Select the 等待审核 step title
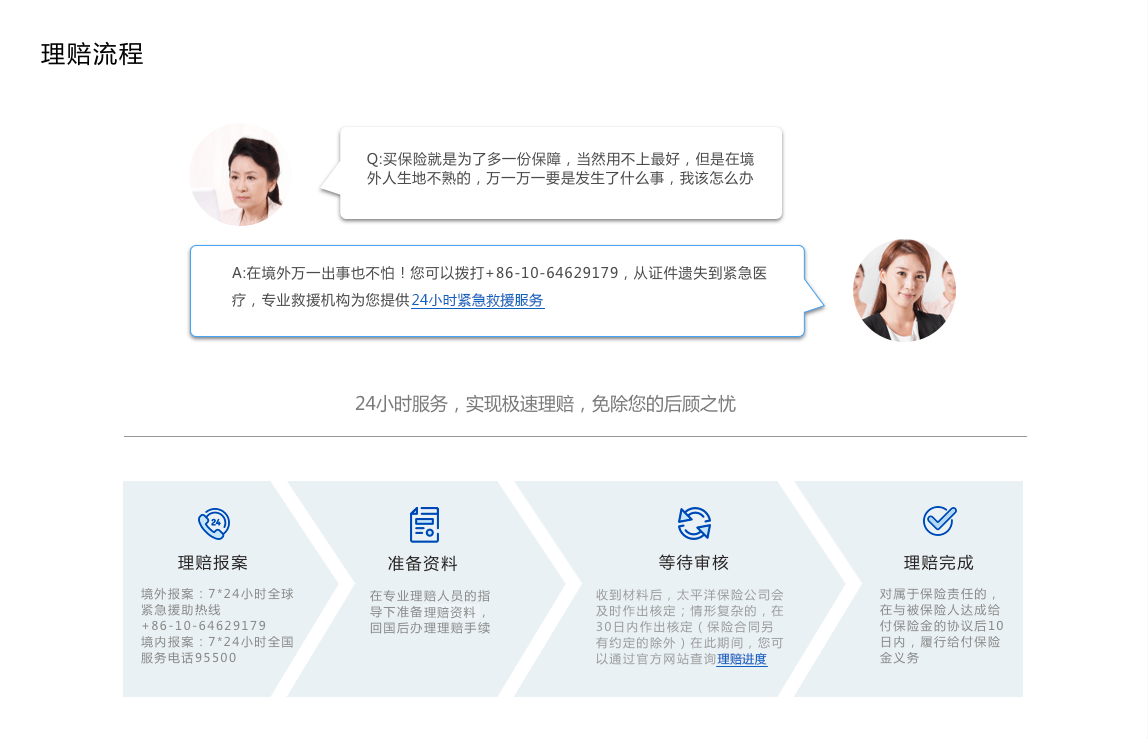The height and width of the screenshot is (739, 1148). (x=693, y=562)
